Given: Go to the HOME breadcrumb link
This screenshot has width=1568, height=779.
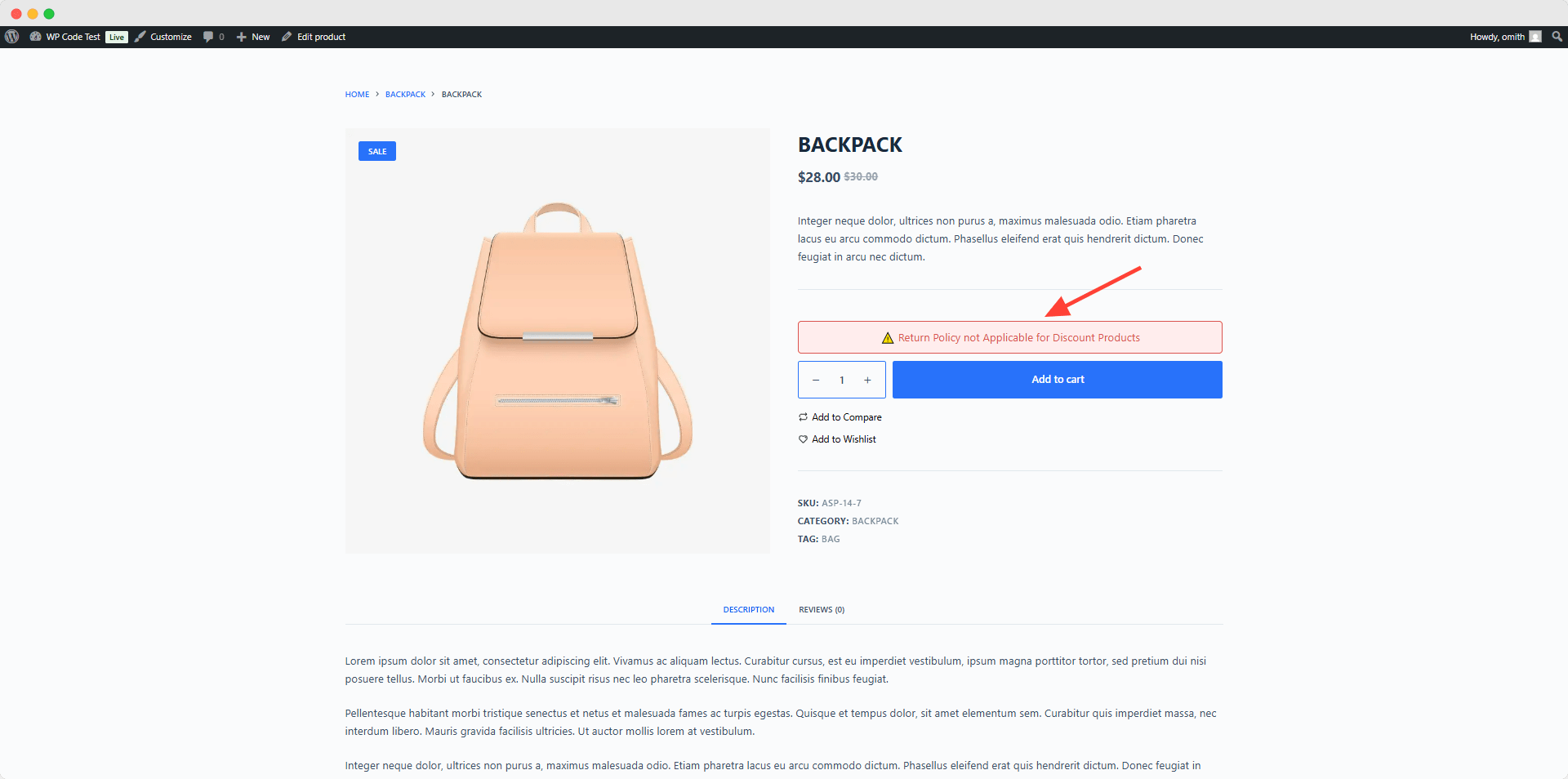Looking at the screenshot, I should click(x=357, y=95).
